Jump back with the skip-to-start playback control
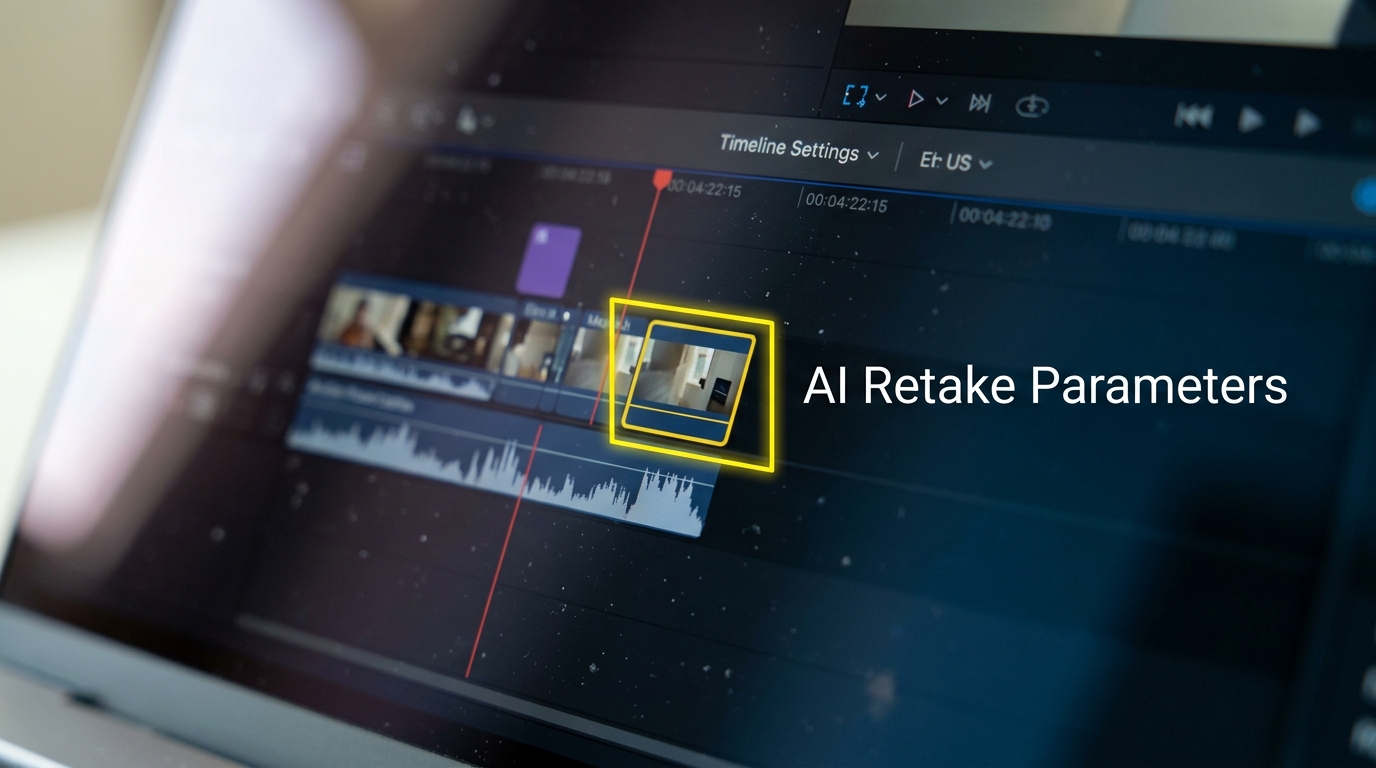Screen dimensions: 1376x768 click(x=1192, y=117)
